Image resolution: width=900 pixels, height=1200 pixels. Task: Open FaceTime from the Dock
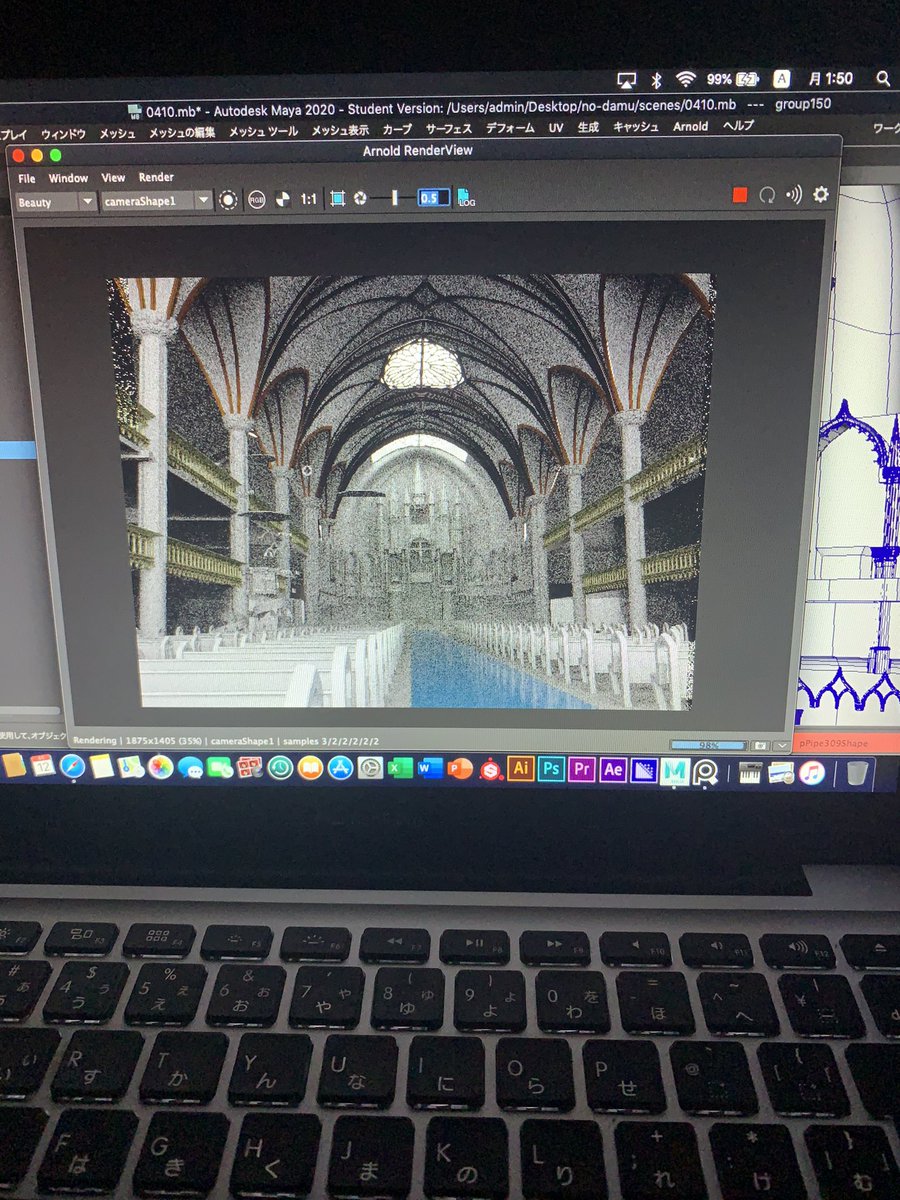pos(221,768)
